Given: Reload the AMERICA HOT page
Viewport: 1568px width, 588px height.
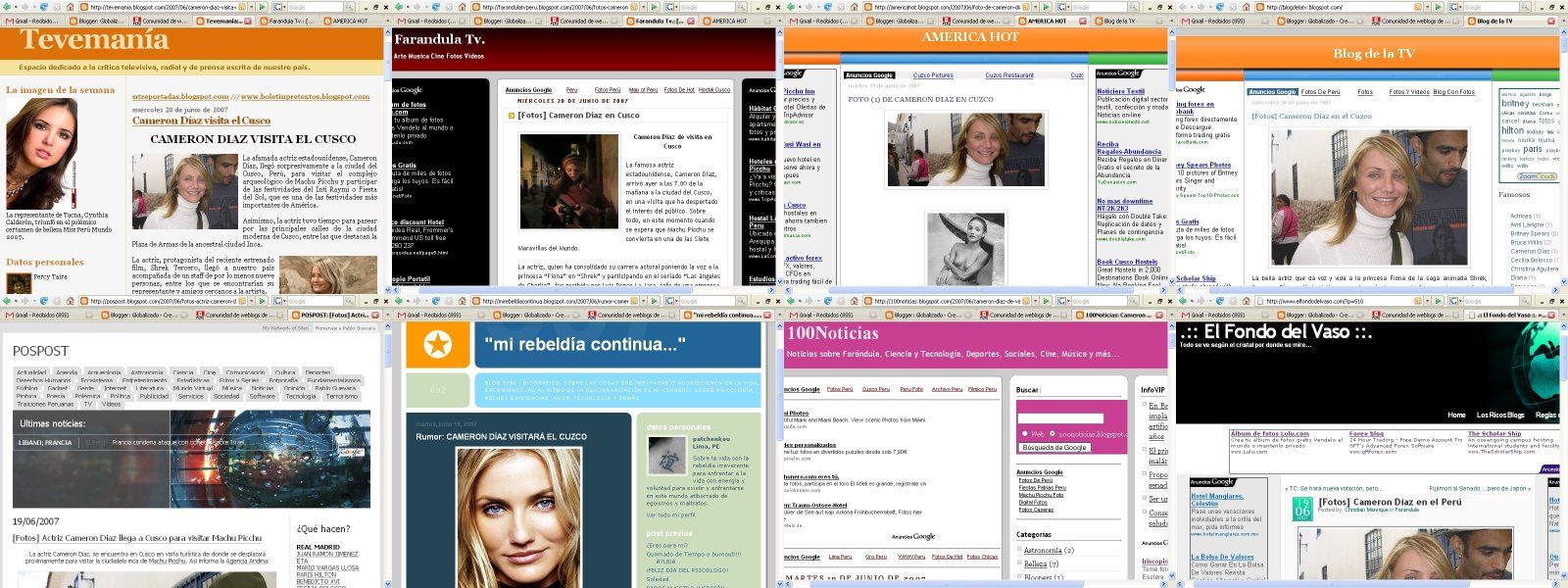Looking at the screenshot, I should pyautogui.click(x=828, y=7).
